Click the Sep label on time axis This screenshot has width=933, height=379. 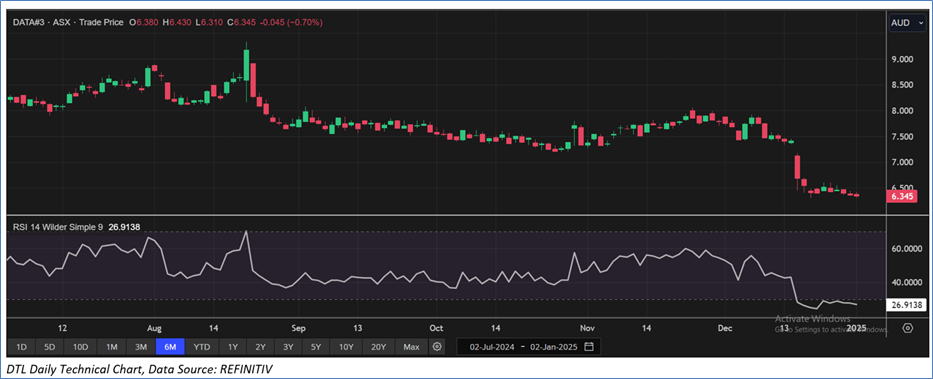(x=298, y=328)
